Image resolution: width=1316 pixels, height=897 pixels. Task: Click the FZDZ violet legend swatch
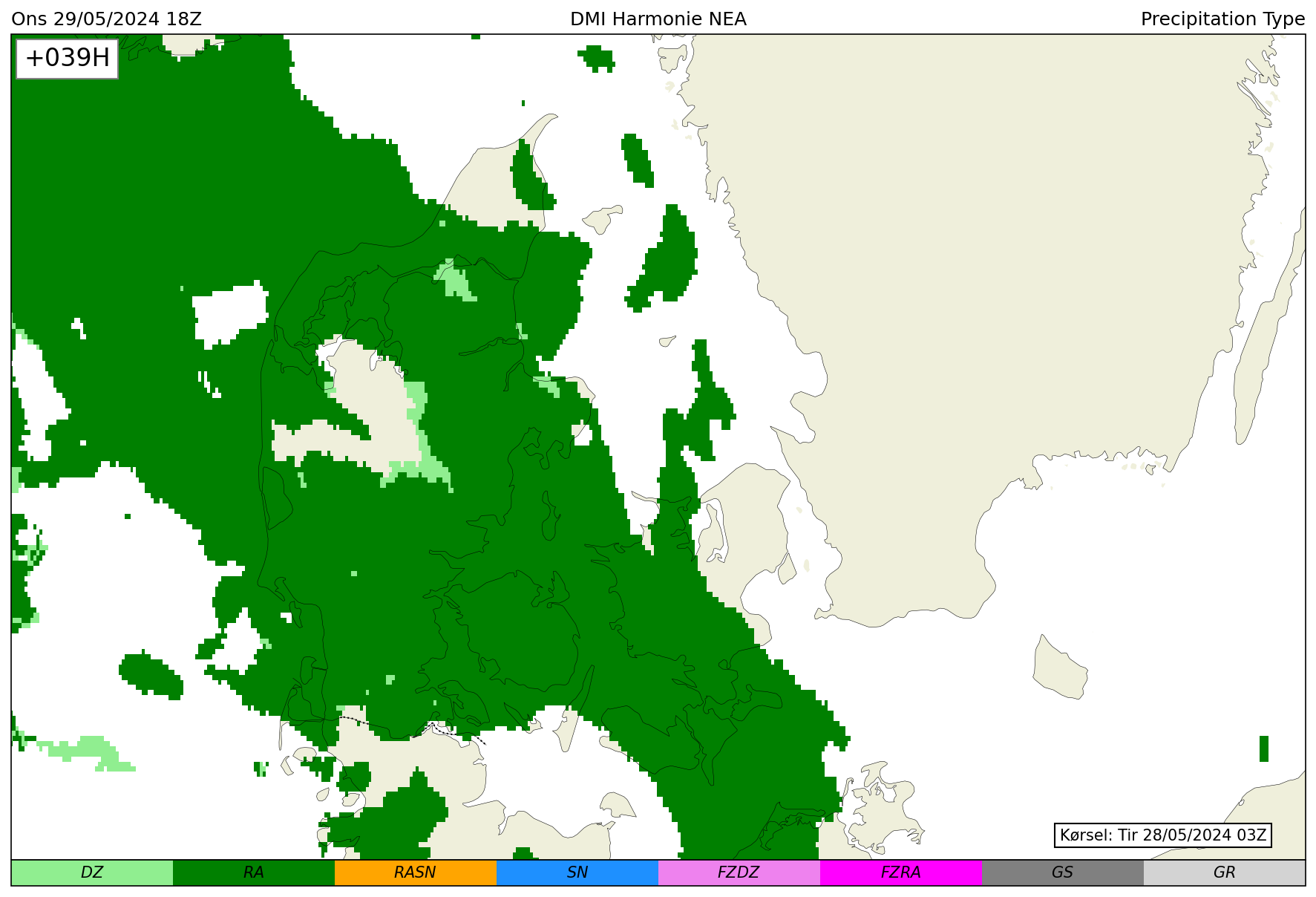(x=739, y=872)
